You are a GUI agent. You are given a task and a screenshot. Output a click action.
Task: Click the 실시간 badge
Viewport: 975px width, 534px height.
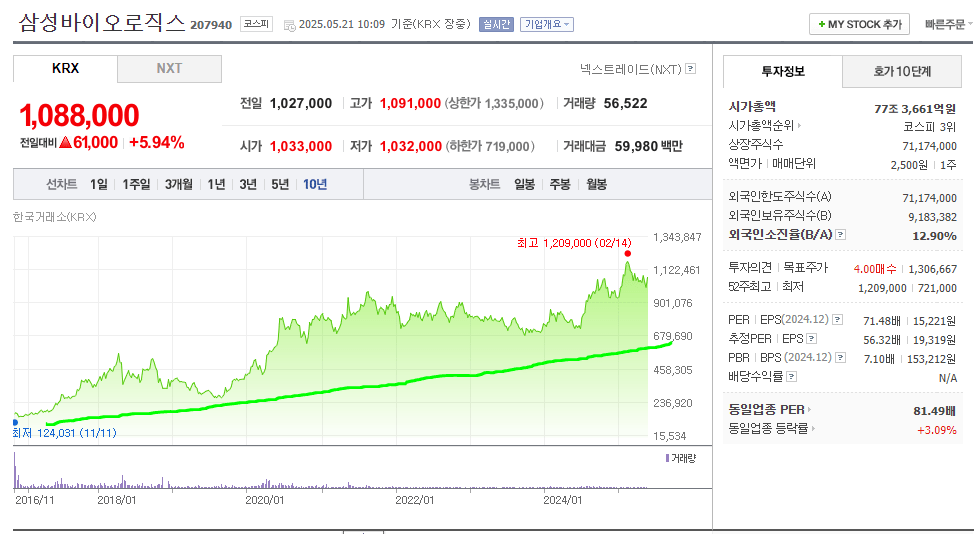tap(496, 24)
